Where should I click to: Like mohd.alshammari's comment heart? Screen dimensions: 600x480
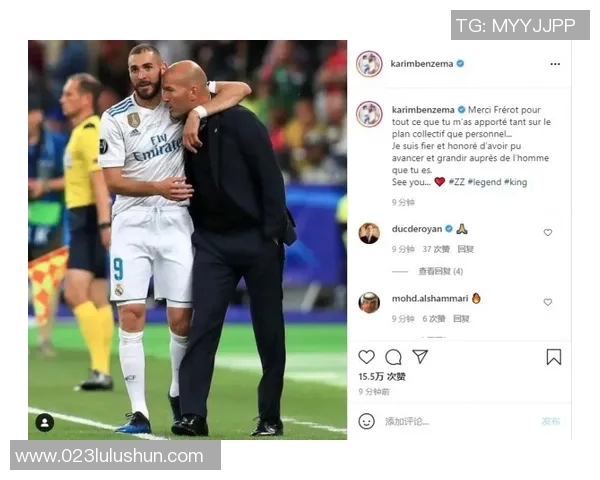point(548,302)
